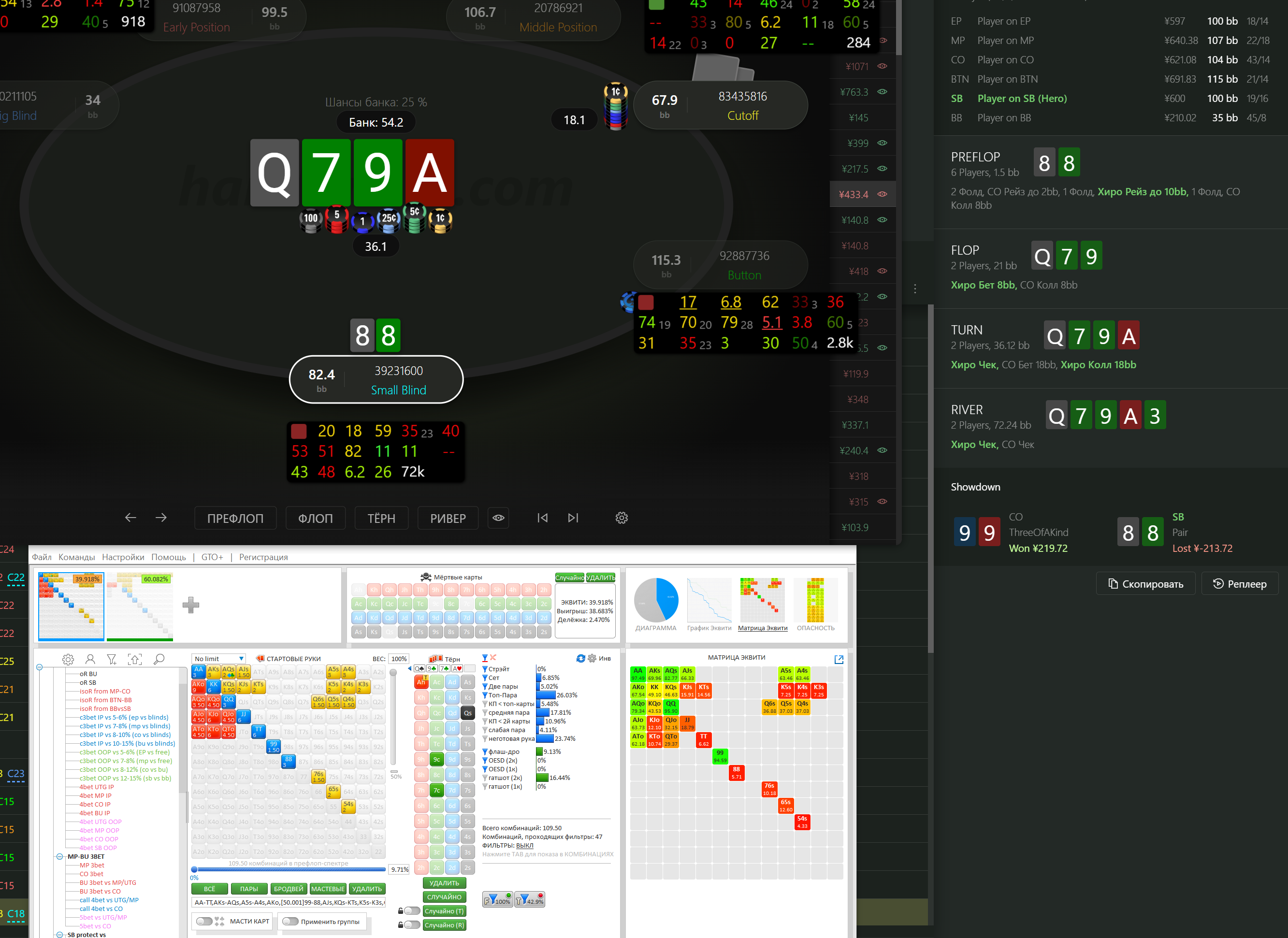Open range tree settings gear
Image resolution: width=1288 pixels, height=938 pixels.
68,659
